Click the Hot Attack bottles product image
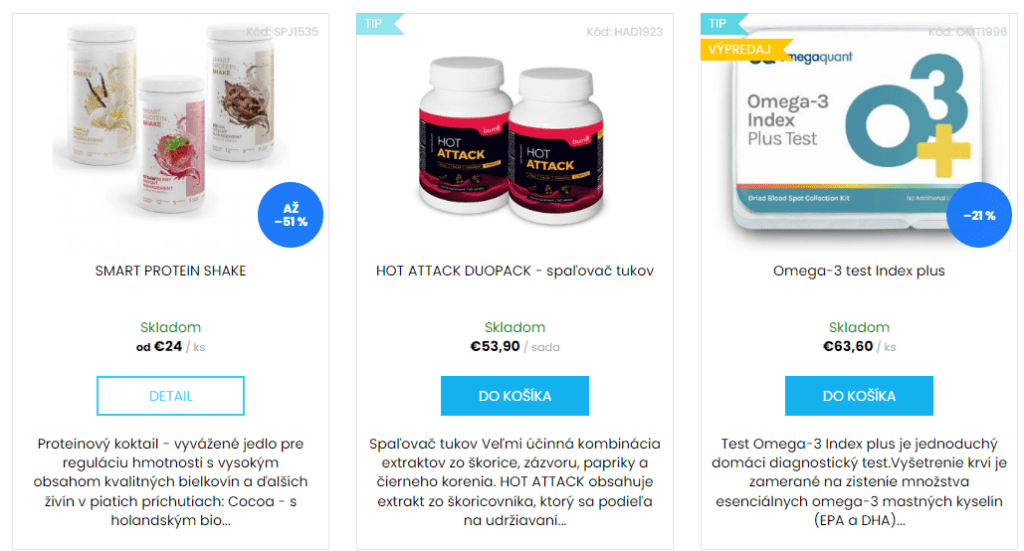 point(513,140)
